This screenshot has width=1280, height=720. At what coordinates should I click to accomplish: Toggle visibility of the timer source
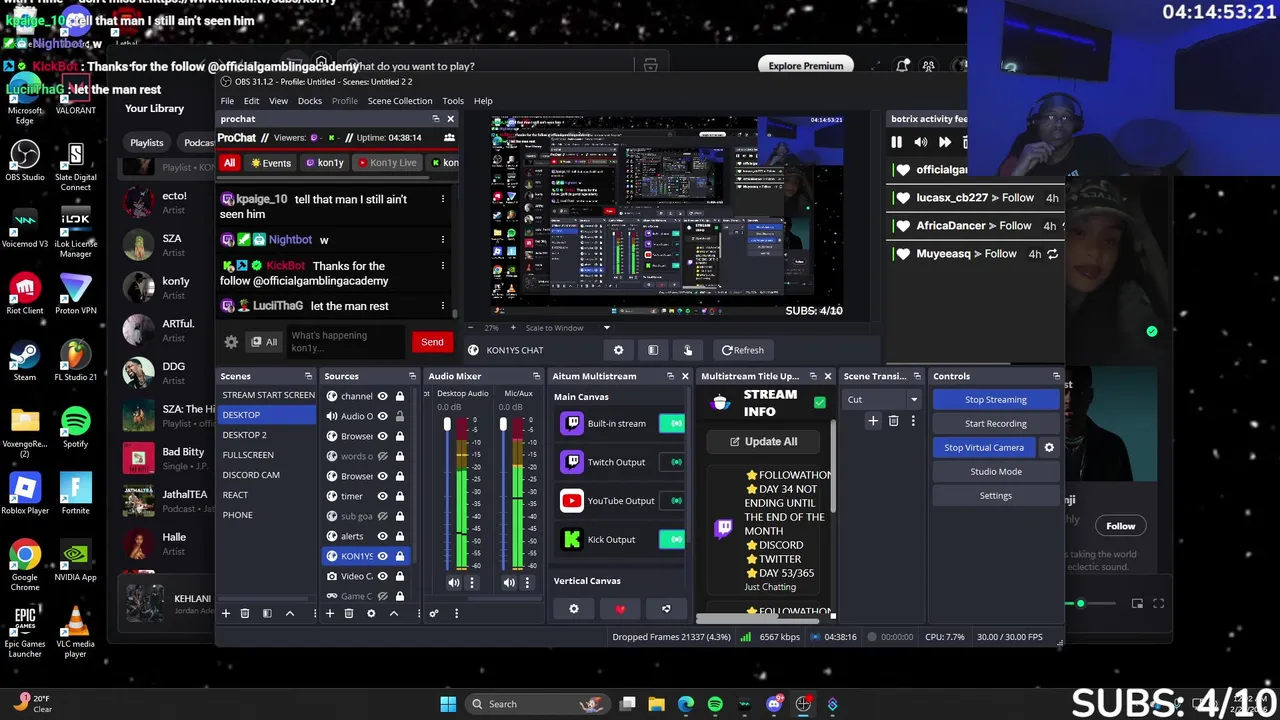pyautogui.click(x=382, y=496)
